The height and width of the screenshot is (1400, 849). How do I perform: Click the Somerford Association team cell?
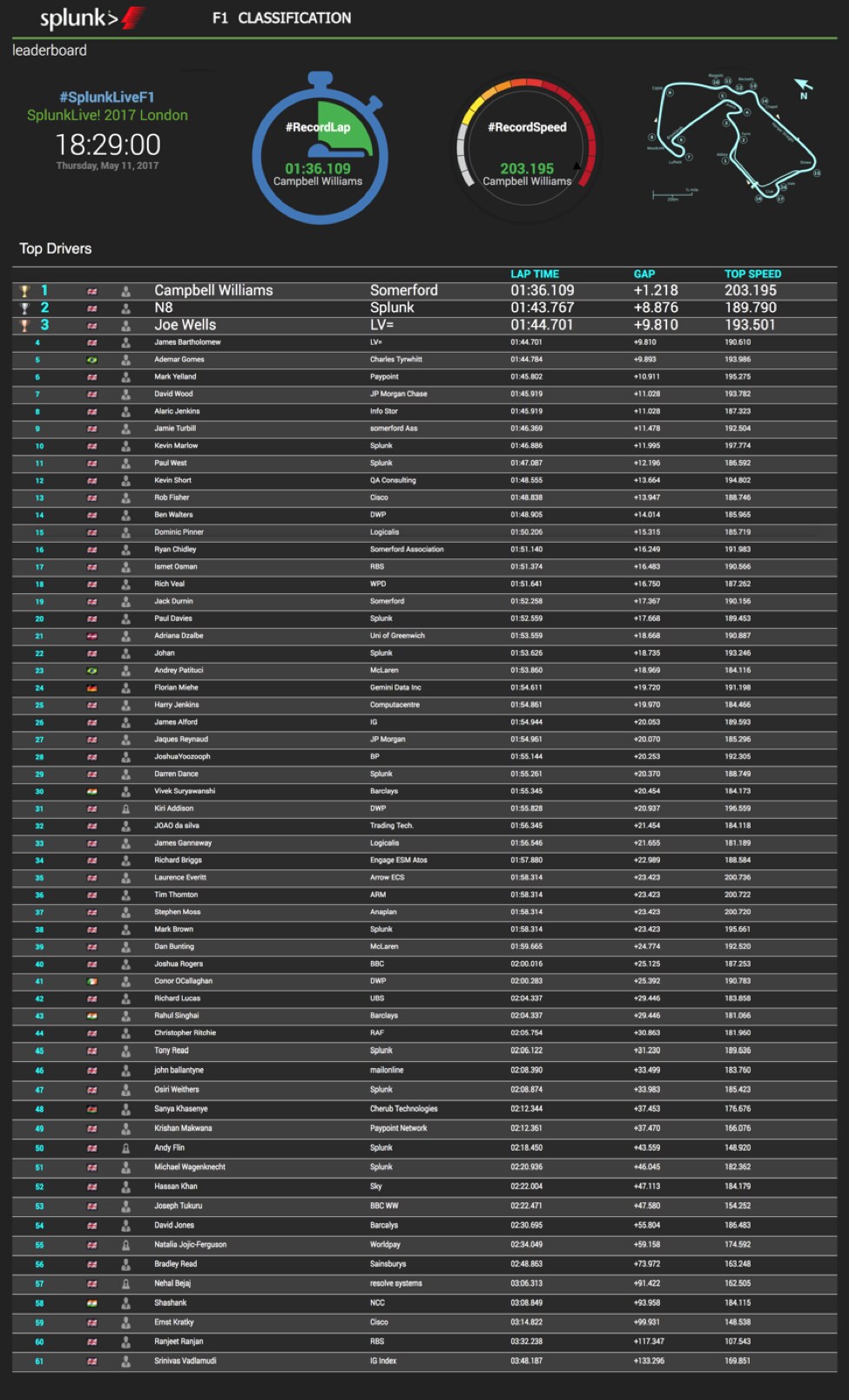pyautogui.click(x=407, y=550)
